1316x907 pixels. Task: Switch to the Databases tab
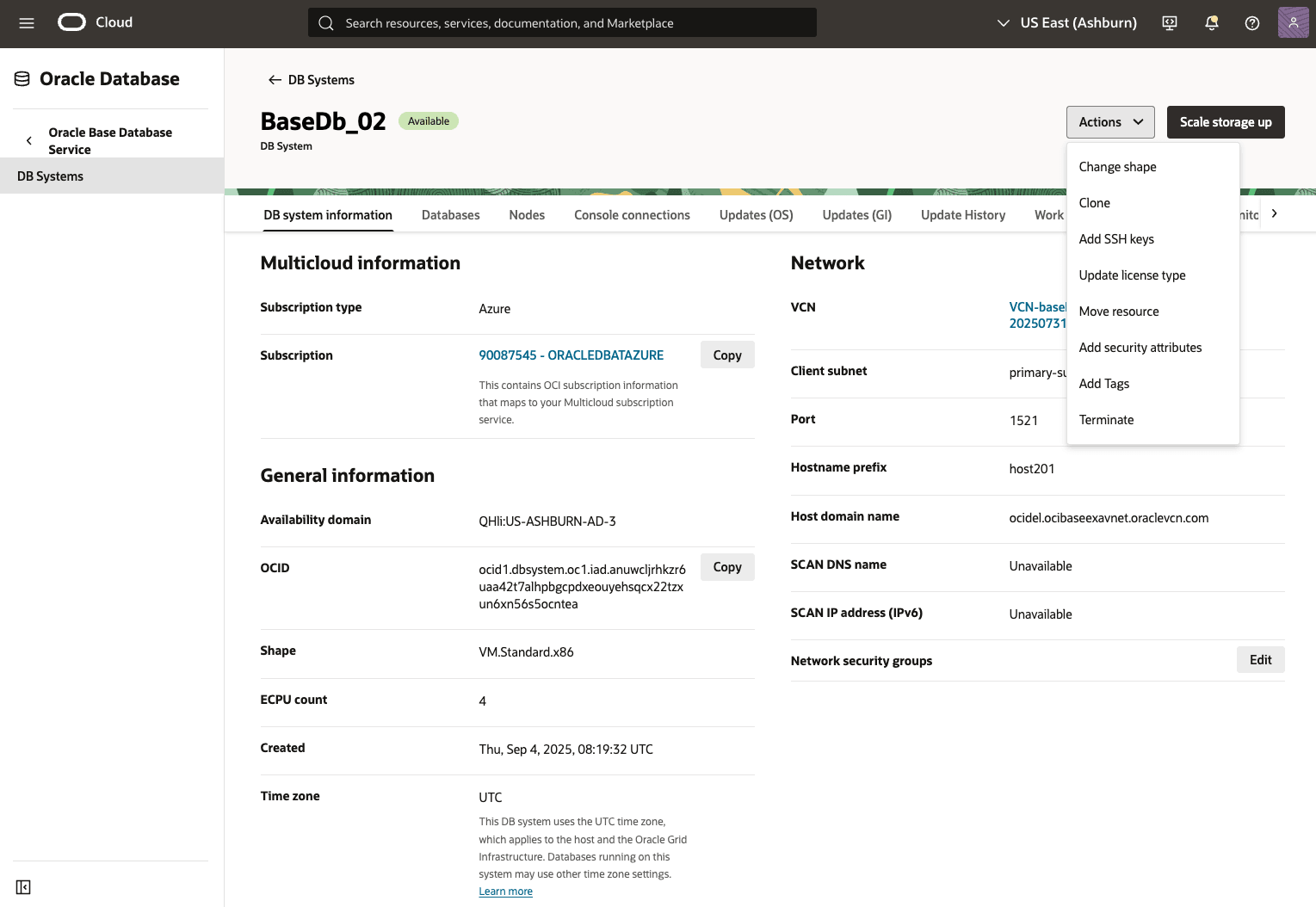pos(450,214)
